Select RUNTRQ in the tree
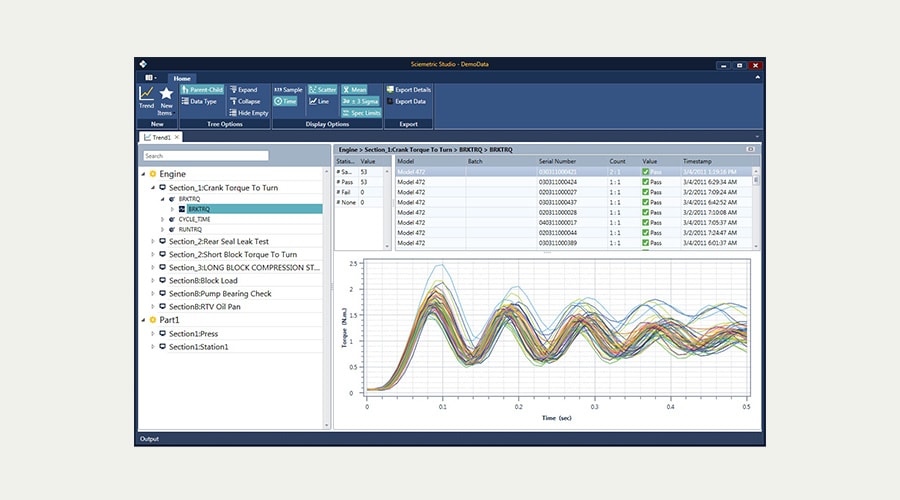This screenshot has height=500, width=900. [190, 230]
